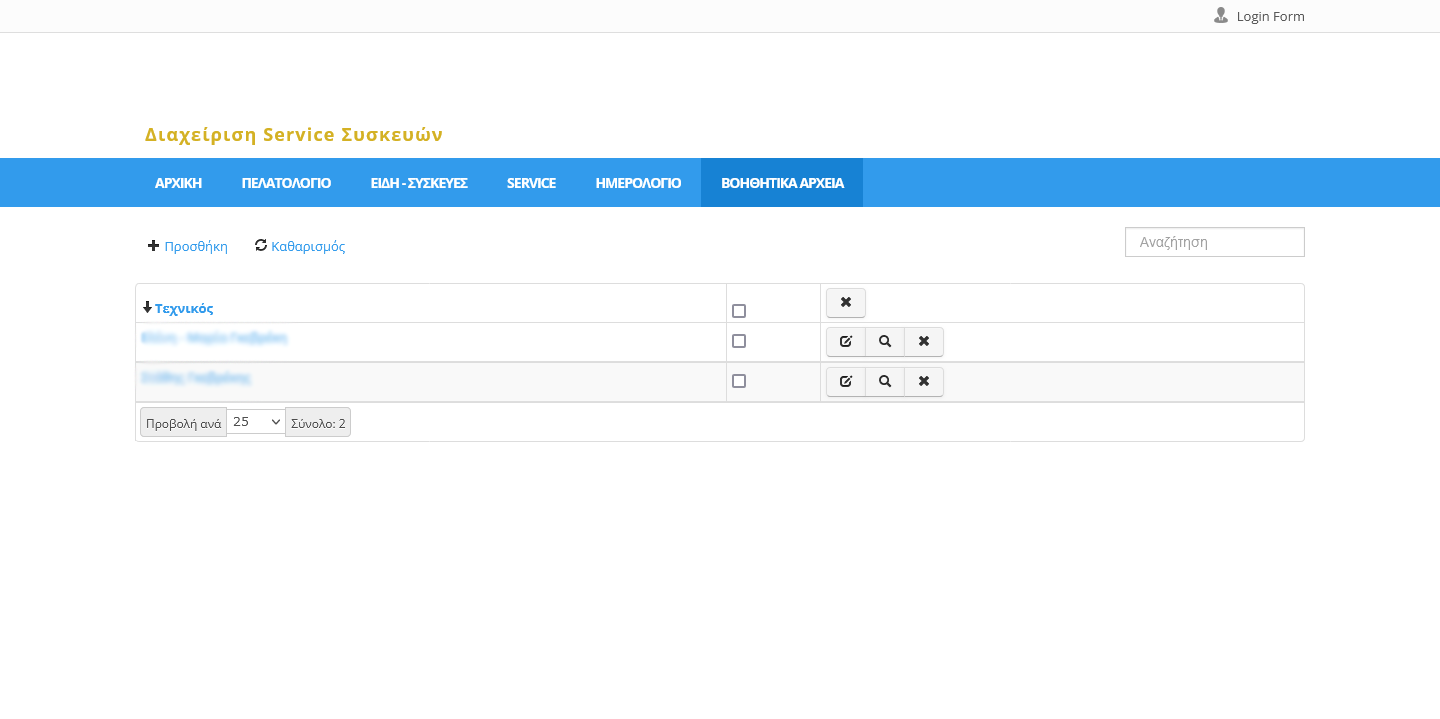The width and height of the screenshot is (1440, 719).
Task: Click the edit icon in first technician row
Action: click(x=846, y=342)
